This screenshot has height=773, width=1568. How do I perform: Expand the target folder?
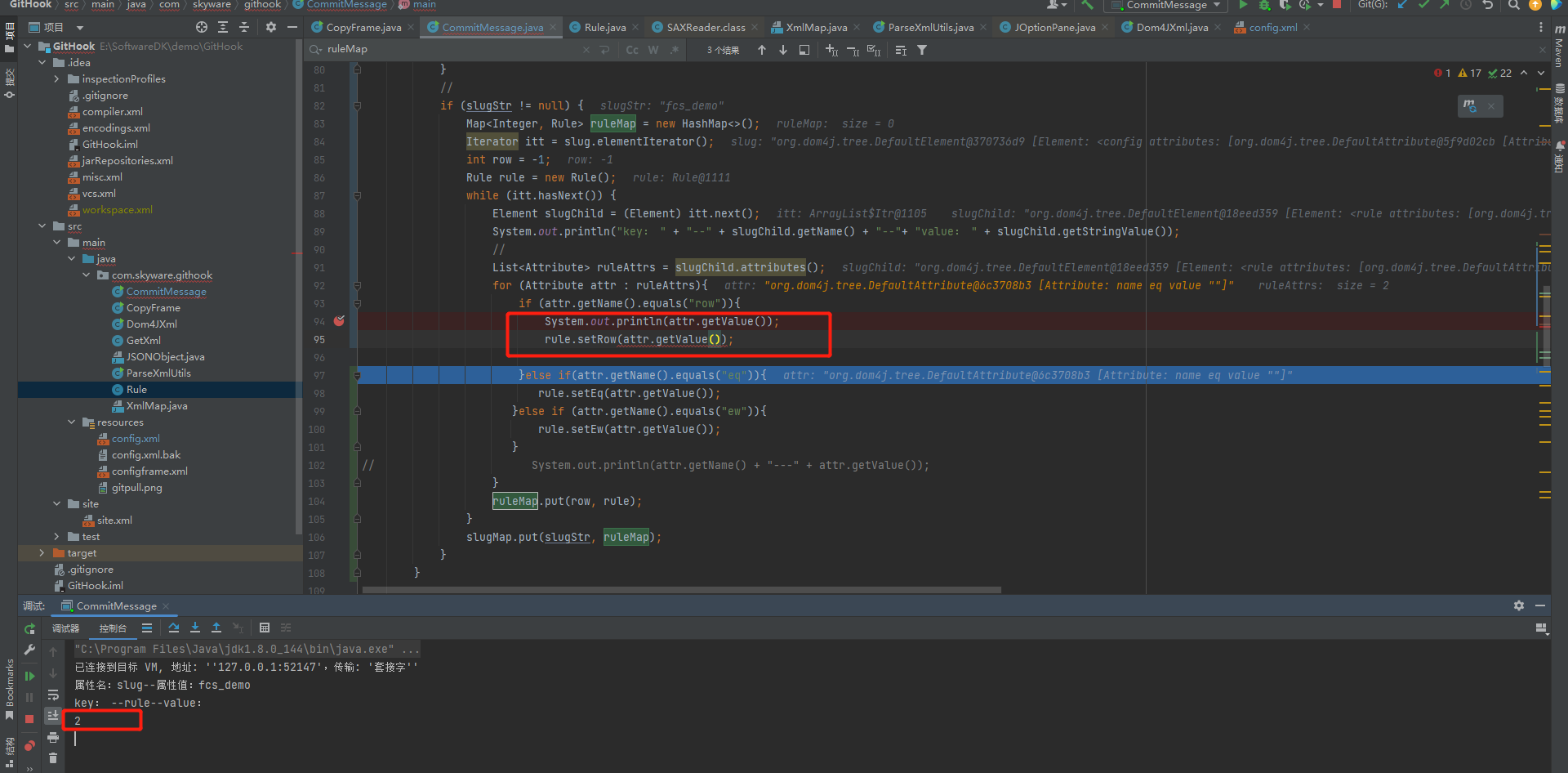point(42,553)
